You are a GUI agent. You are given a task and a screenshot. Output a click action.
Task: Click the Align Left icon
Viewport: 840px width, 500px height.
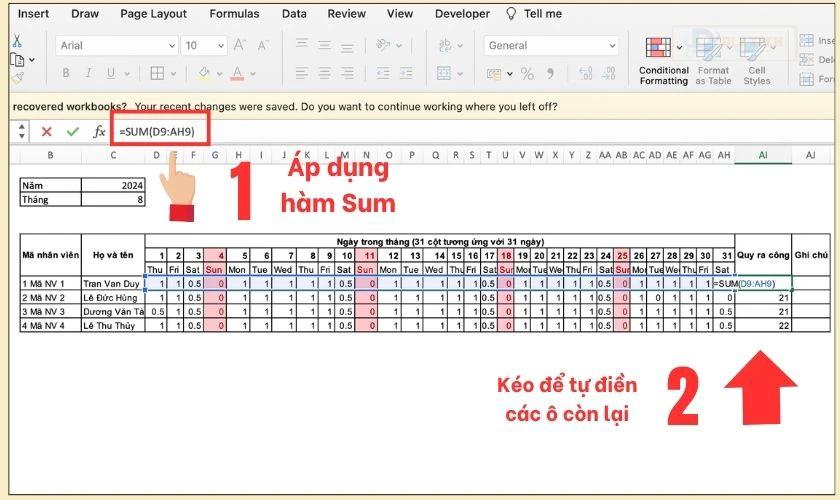(x=302, y=73)
